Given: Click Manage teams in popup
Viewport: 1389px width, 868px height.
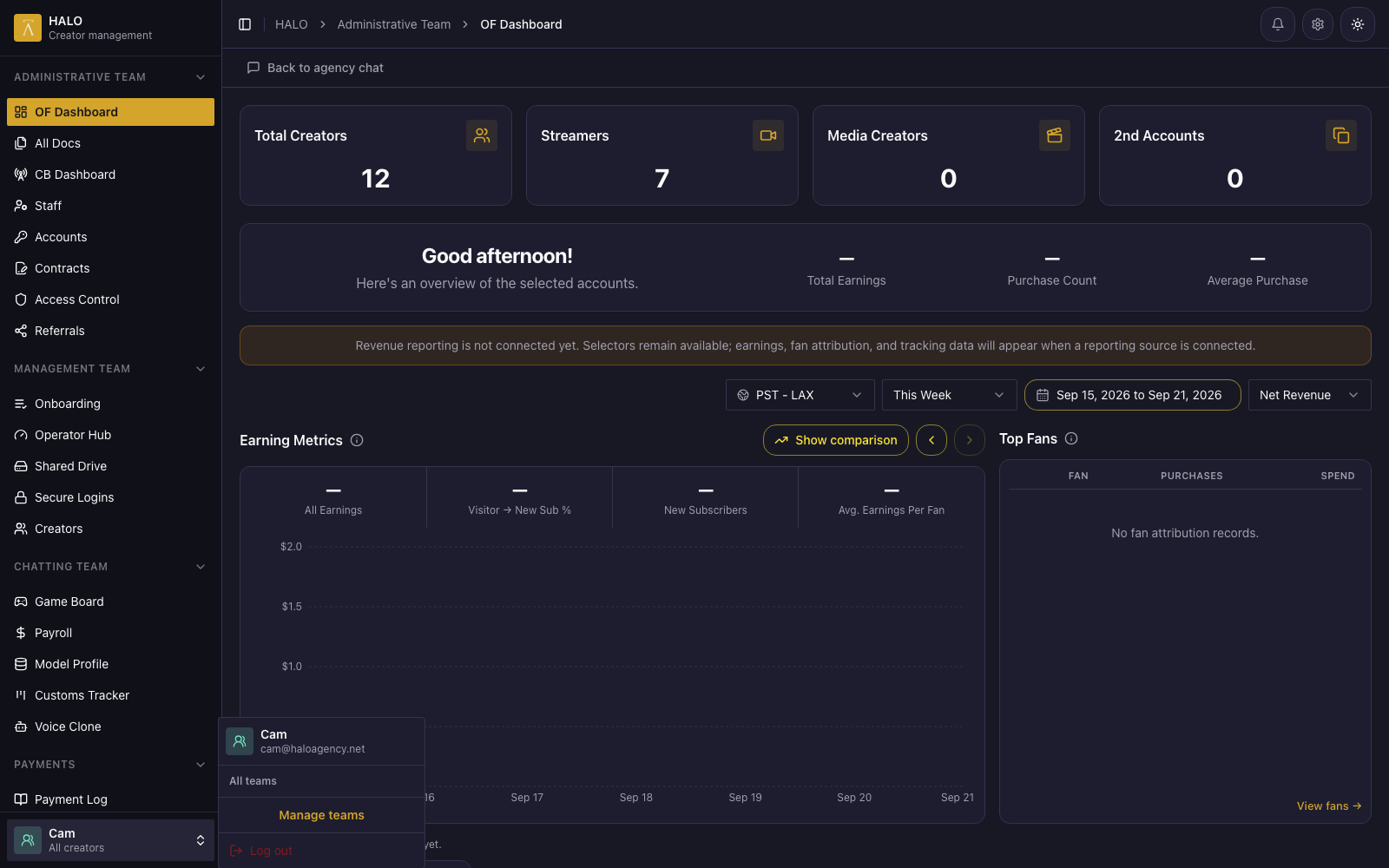Looking at the screenshot, I should pyautogui.click(x=321, y=815).
